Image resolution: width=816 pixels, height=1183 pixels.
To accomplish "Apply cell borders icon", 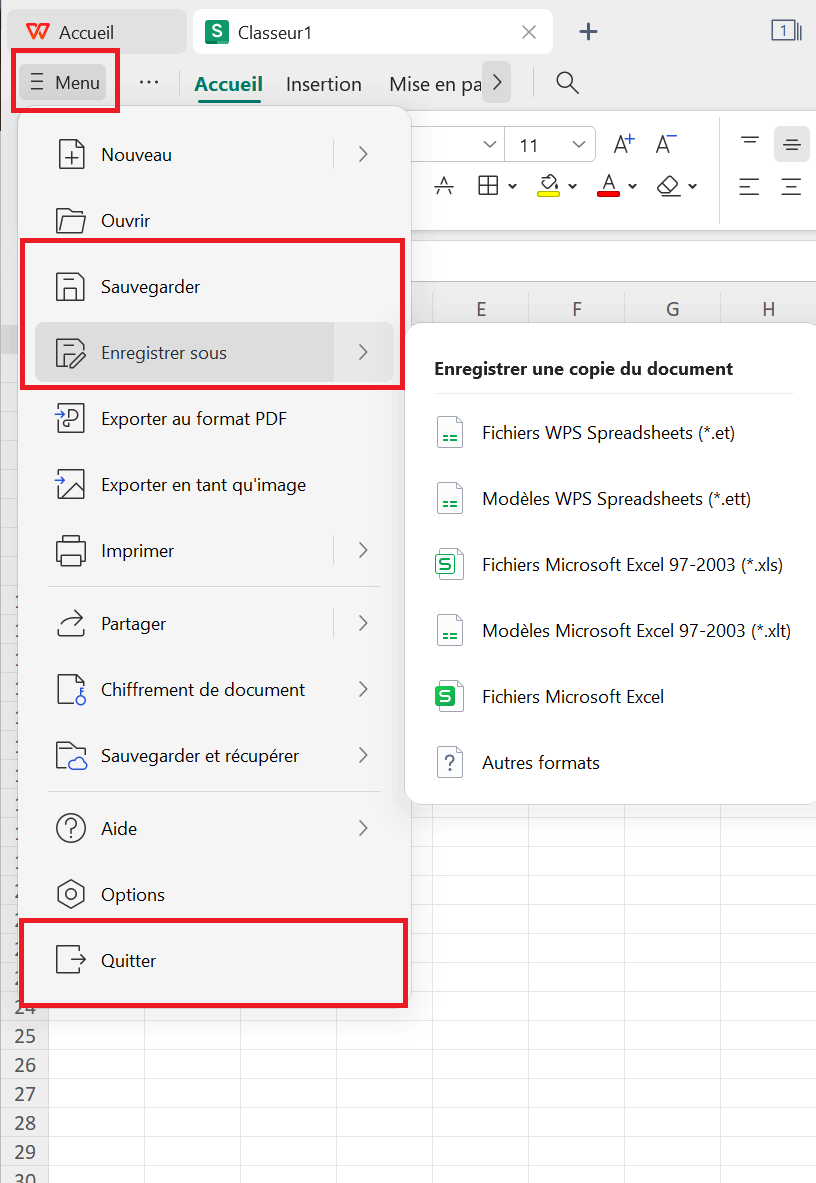I will click(x=488, y=185).
